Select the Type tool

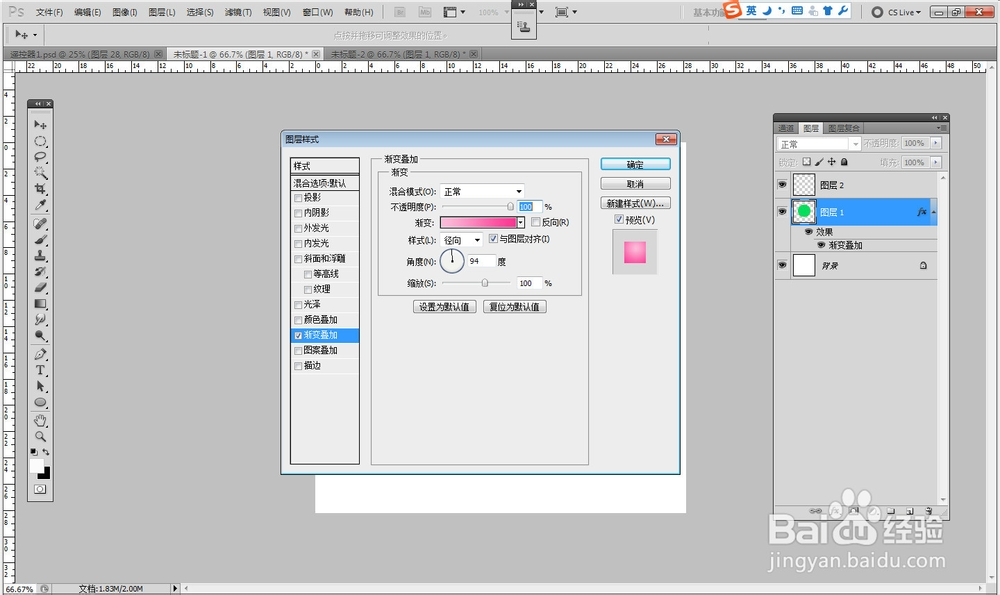(x=40, y=371)
